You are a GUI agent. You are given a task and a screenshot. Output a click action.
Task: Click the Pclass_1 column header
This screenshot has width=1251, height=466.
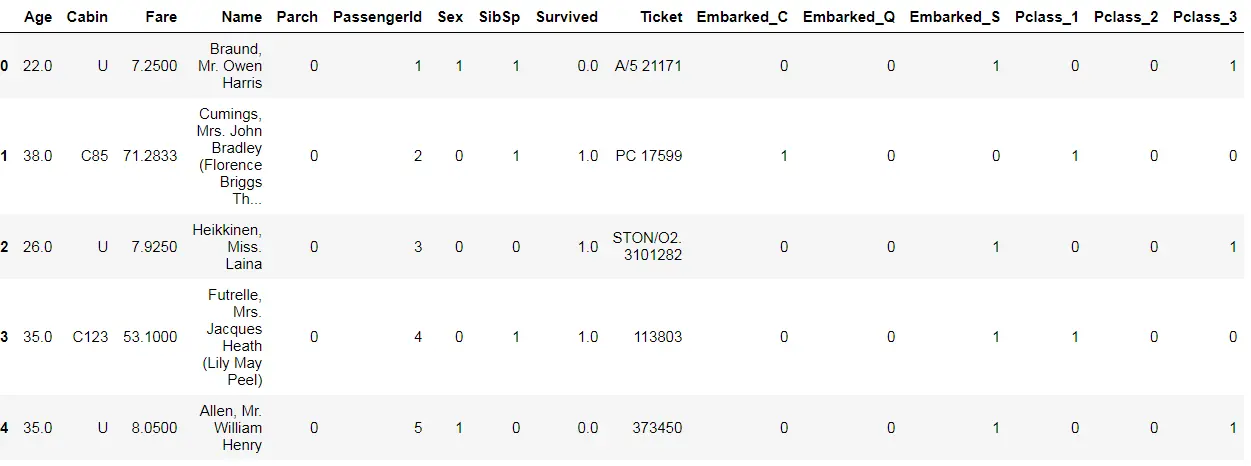1046,17
